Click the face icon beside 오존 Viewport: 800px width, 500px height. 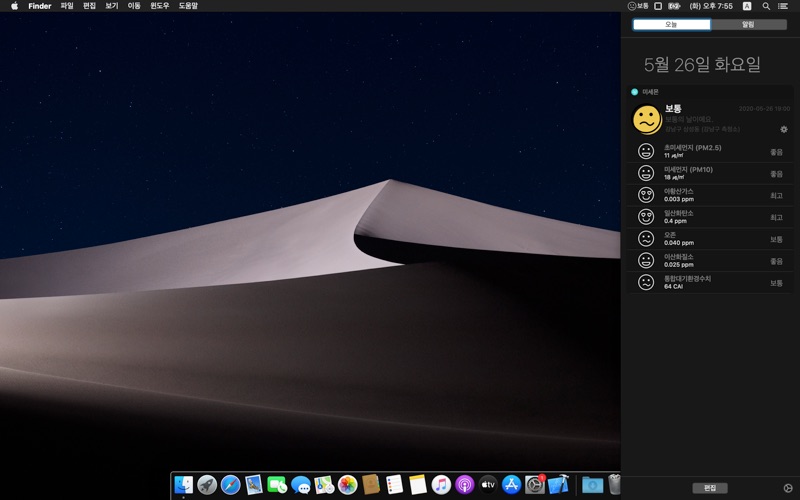point(646,239)
